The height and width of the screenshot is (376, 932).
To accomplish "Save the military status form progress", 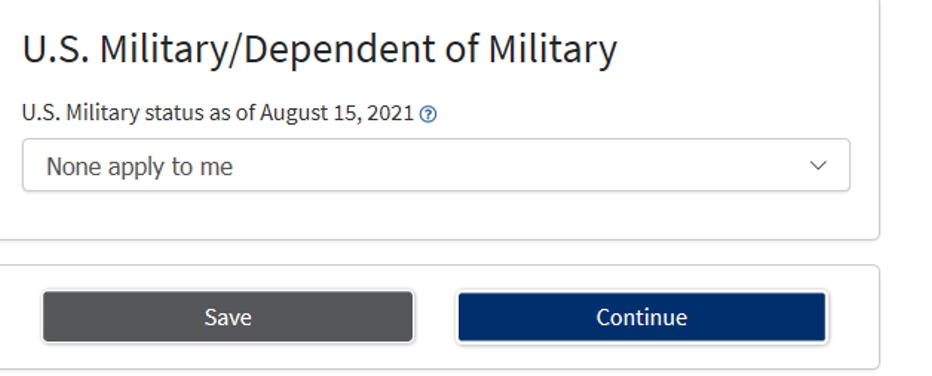I will click(228, 317).
